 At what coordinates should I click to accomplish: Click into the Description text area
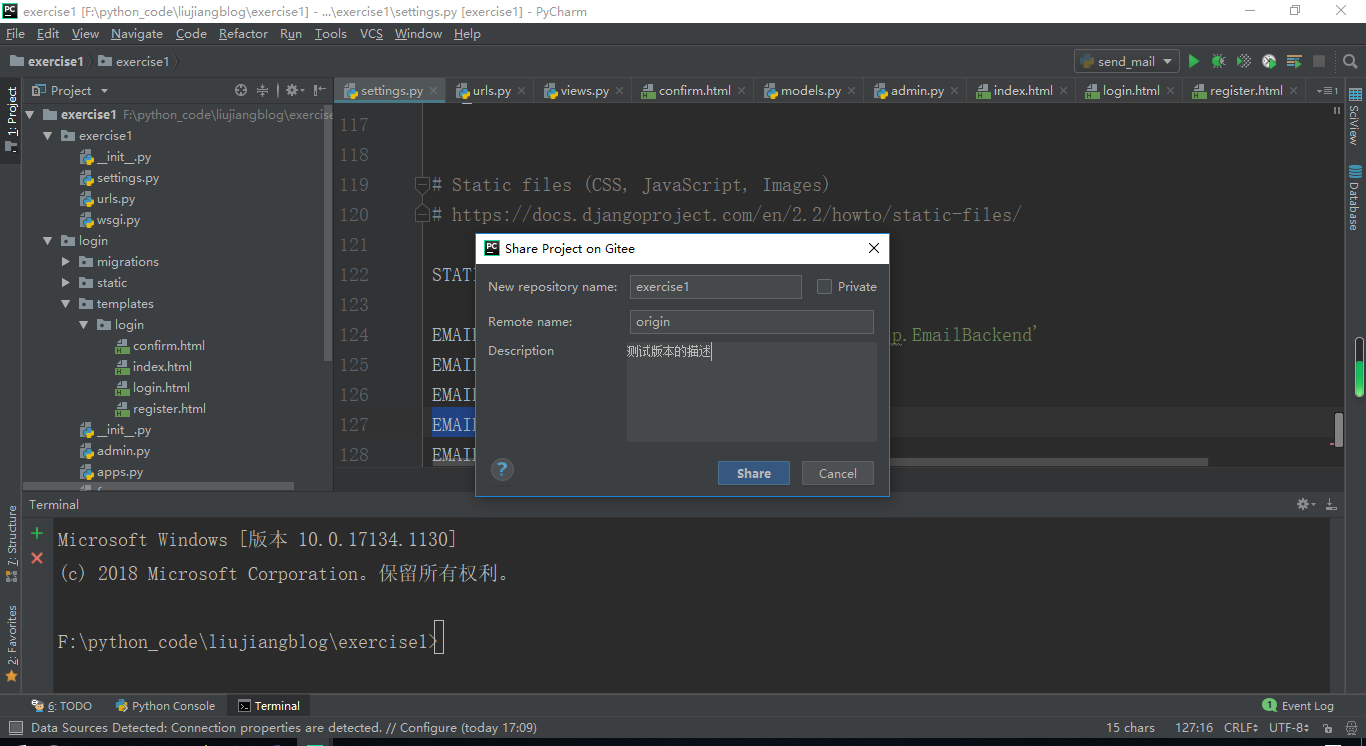(x=752, y=392)
